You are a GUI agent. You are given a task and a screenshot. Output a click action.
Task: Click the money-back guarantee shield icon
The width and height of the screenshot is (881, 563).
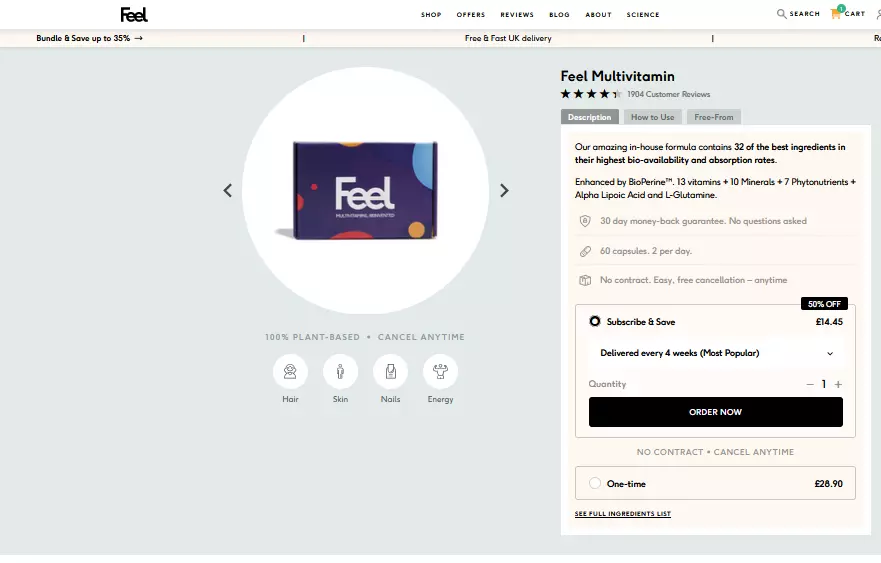[585, 221]
